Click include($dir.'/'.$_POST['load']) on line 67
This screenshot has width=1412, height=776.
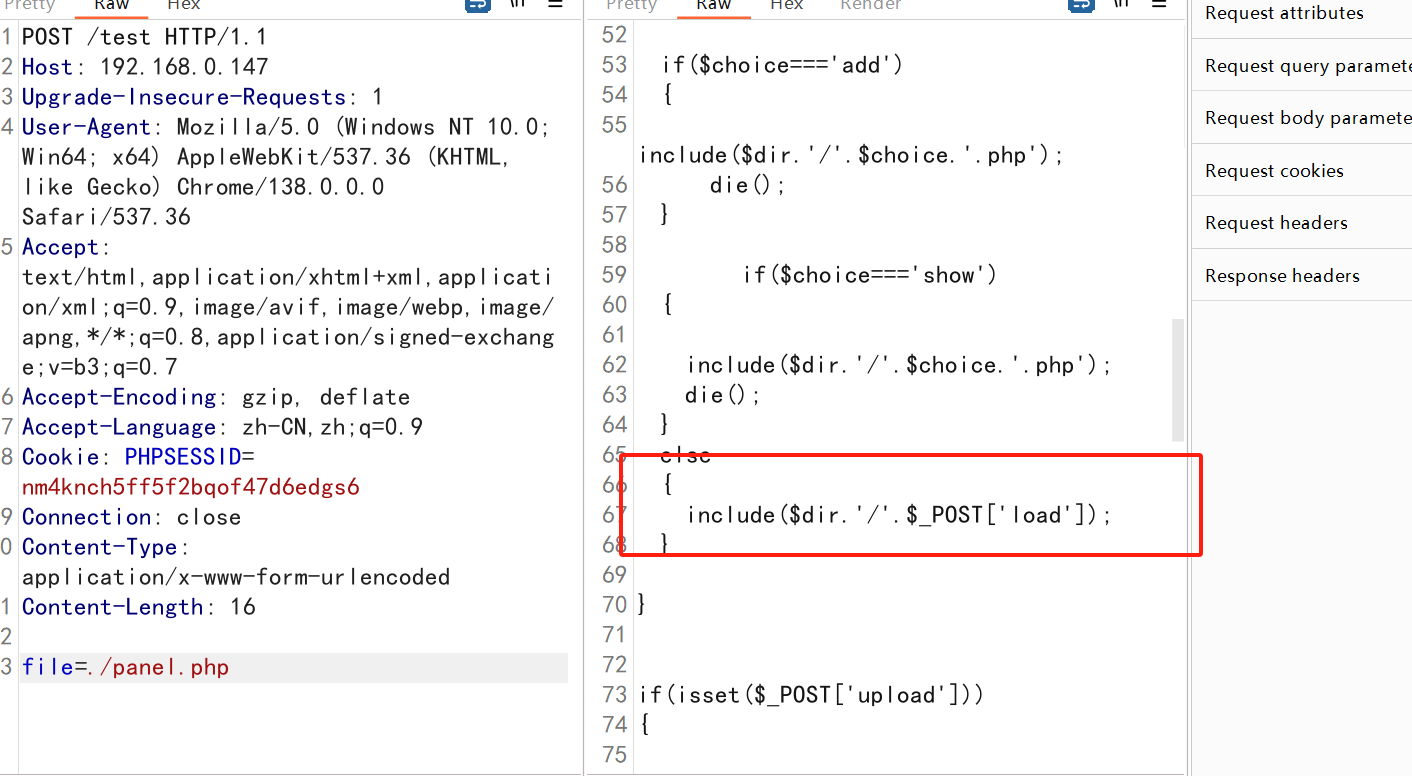click(899, 515)
